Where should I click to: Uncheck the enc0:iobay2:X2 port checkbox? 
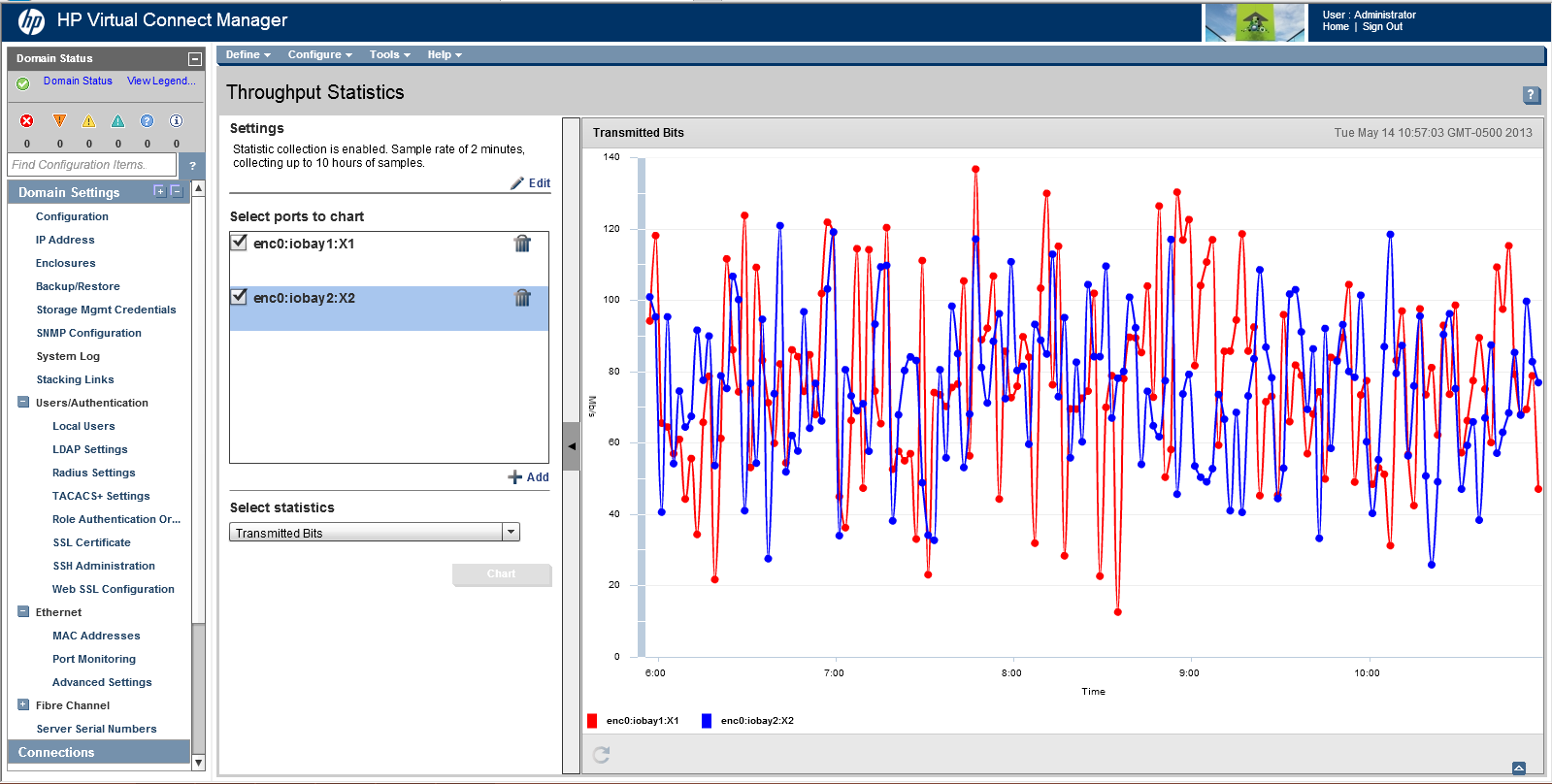(239, 297)
